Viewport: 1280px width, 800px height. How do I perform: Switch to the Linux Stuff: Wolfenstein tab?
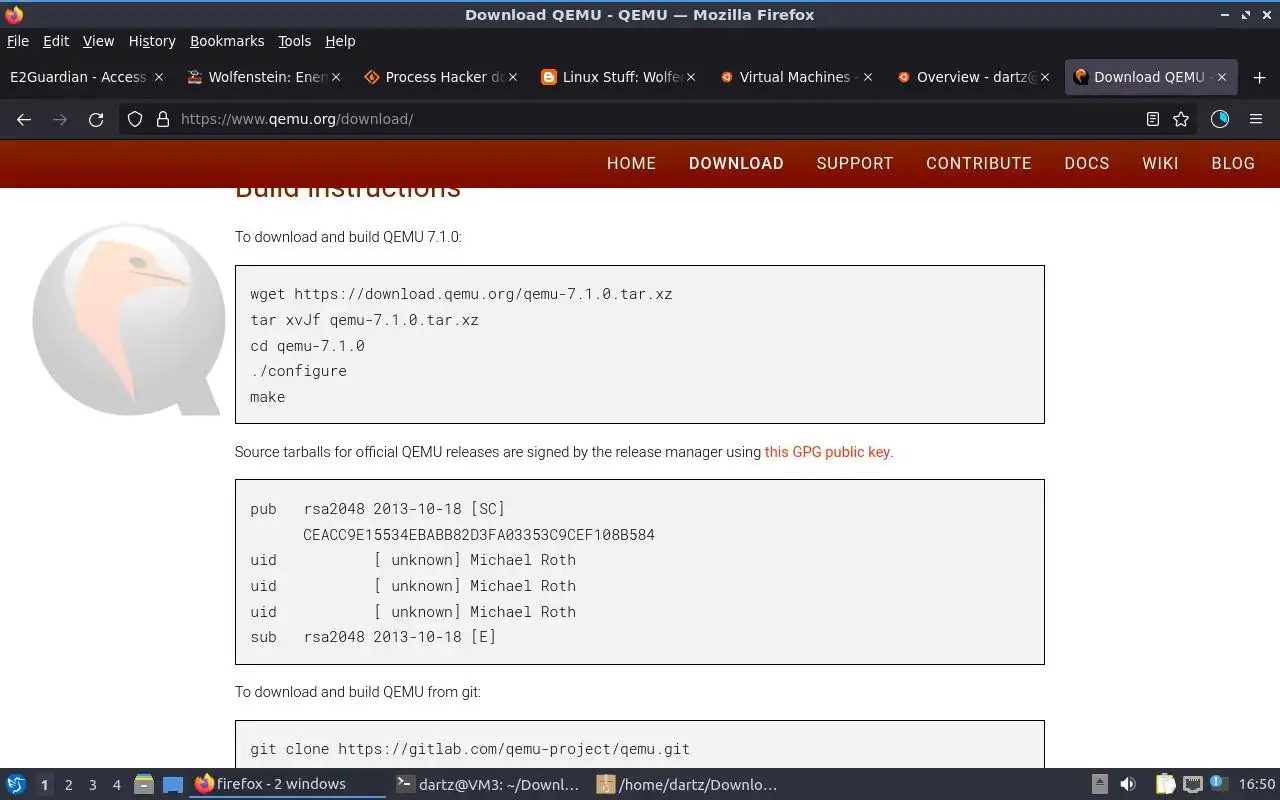pos(619,77)
